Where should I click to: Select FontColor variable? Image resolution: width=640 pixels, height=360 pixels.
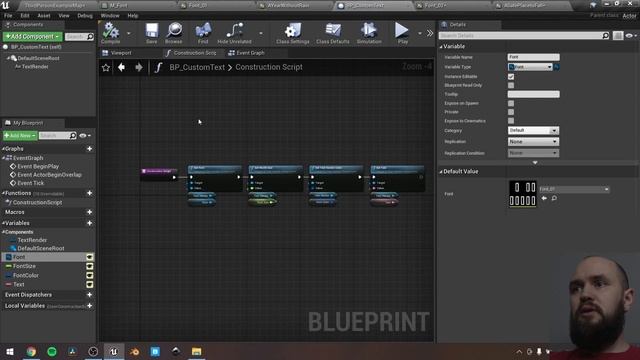pos(26,276)
